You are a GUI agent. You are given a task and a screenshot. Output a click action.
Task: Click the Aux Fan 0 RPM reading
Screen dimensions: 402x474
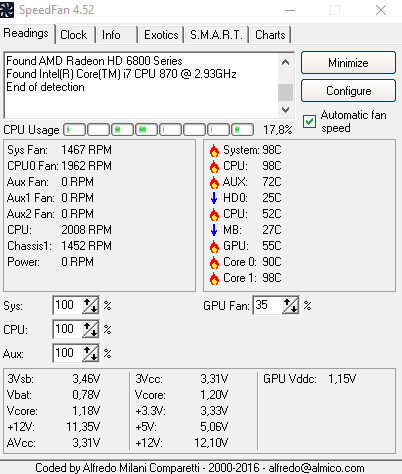(50, 182)
